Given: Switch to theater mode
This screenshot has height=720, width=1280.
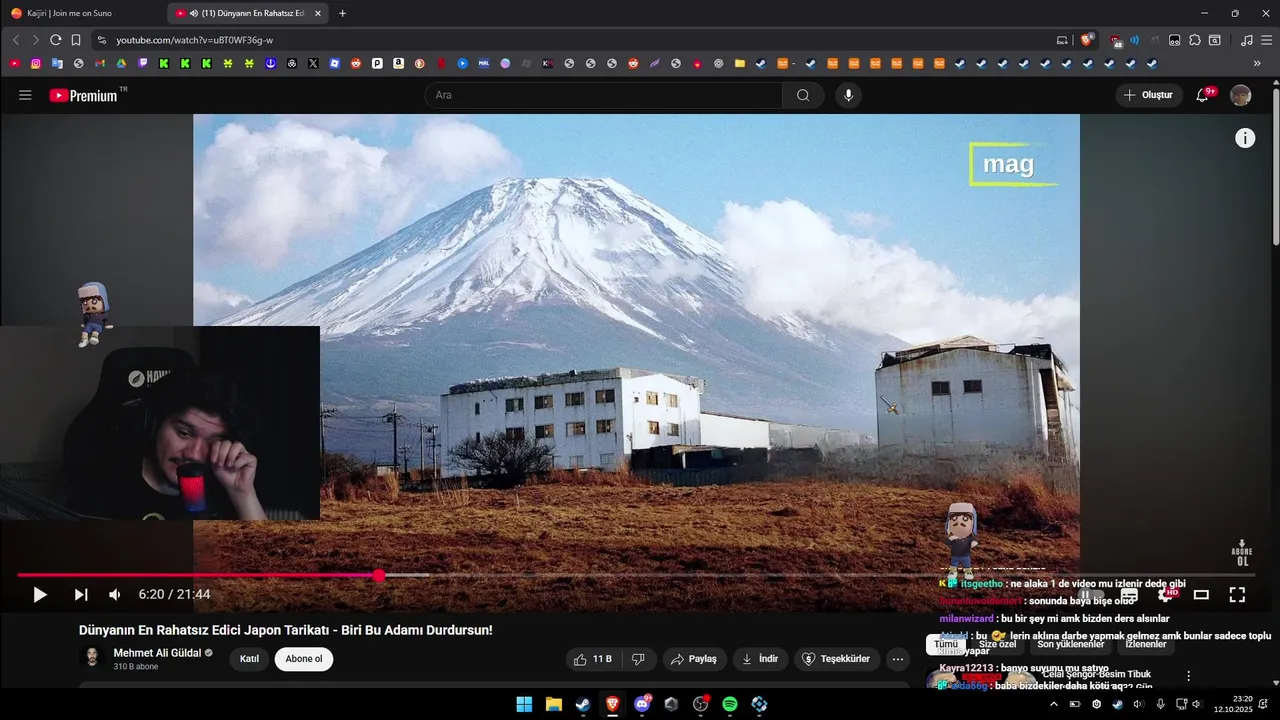Looking at the screenshot, I should [x=1201, y=594].
